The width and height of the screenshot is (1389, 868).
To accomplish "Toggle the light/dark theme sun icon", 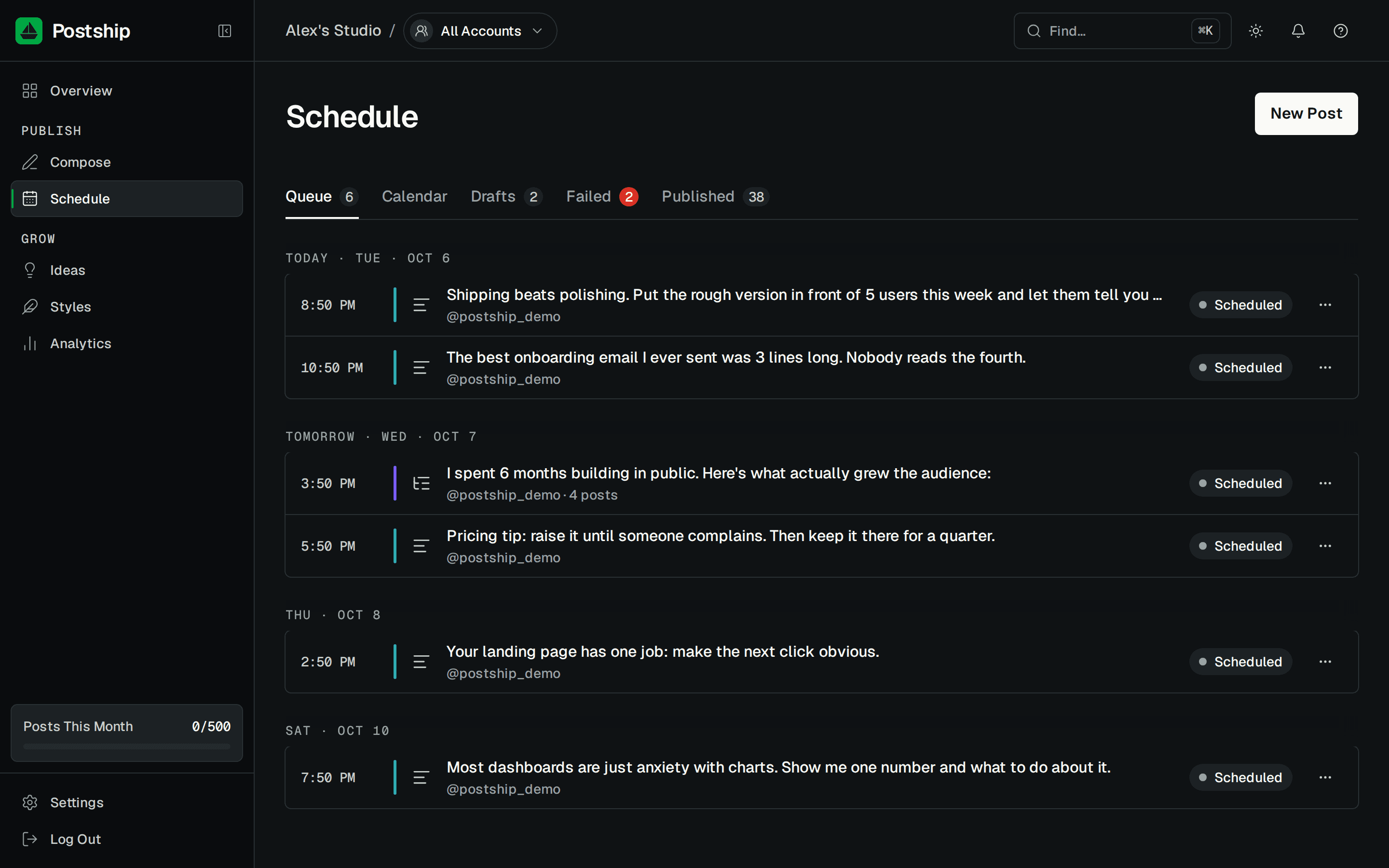I will [1256, 30].
